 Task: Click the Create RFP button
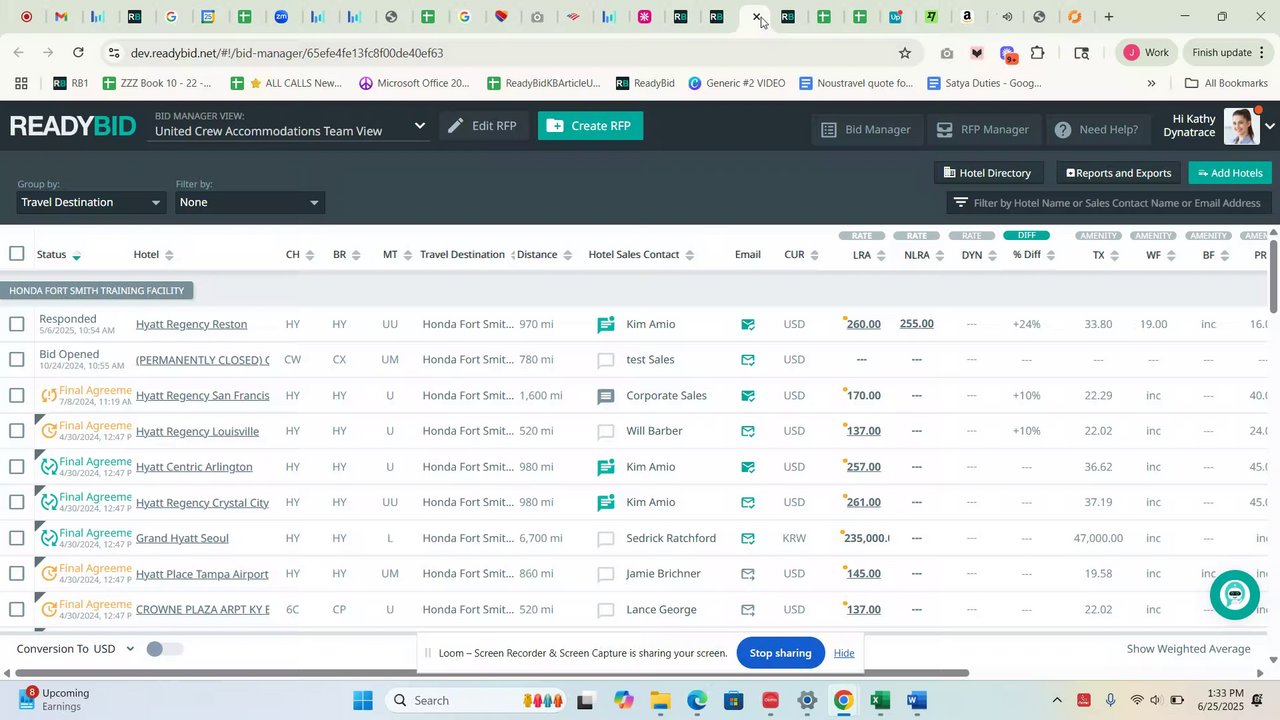(x=590, y=126)
